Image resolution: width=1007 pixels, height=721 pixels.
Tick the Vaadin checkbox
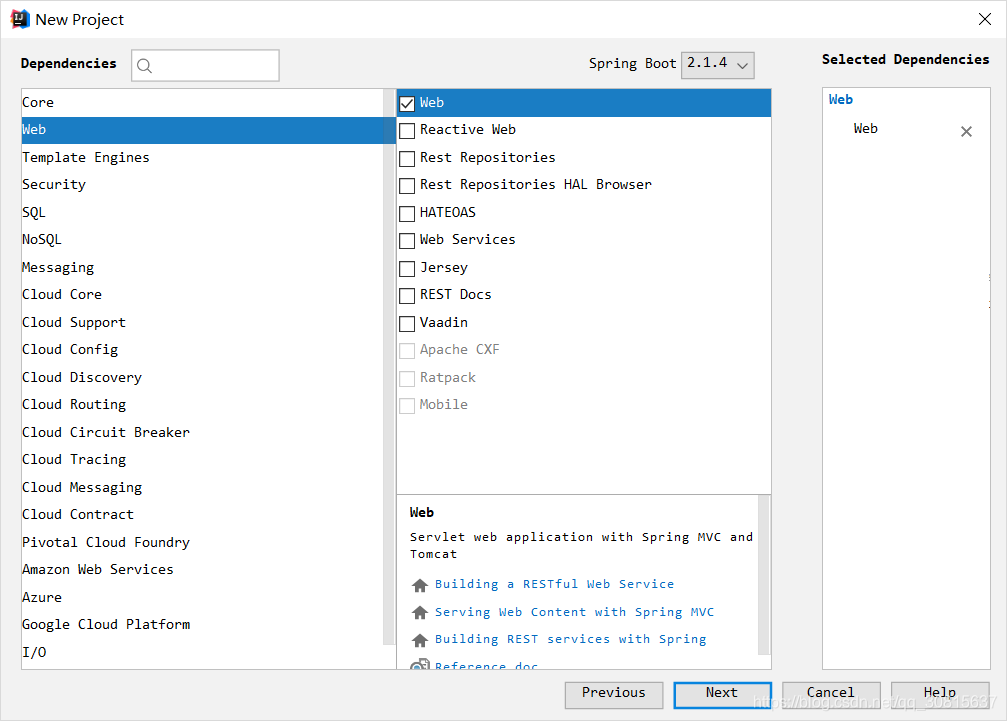[x=407, y=324]
